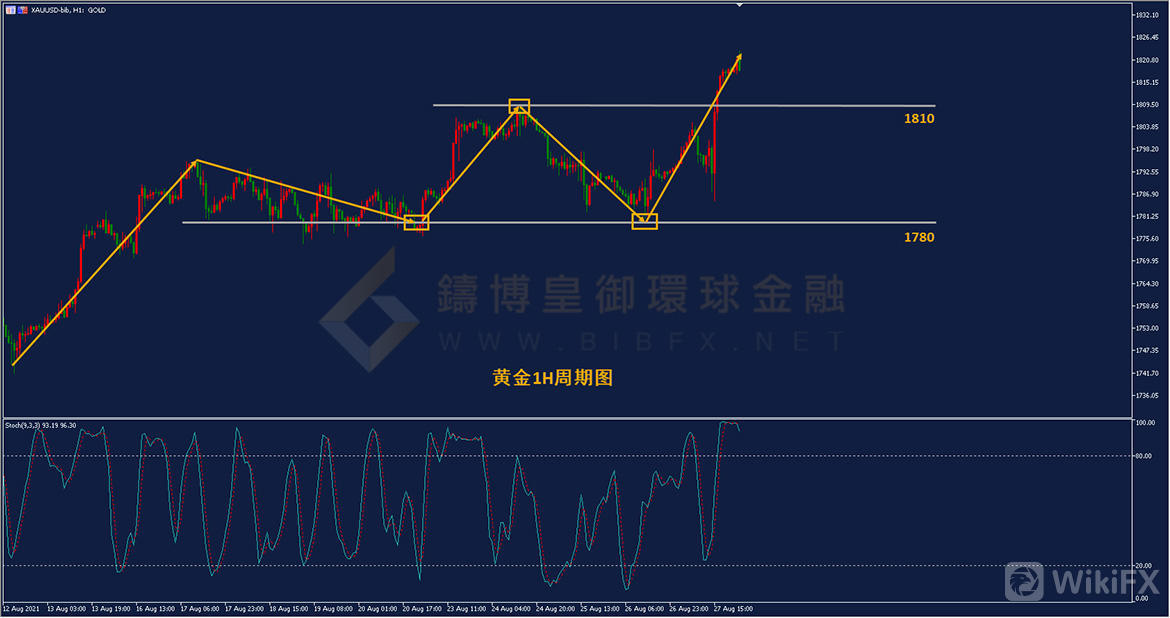Viewport: 1170px width, 618px height.
Task: Click price scale value 1809.50
Action: click(x=1146, y=104)
